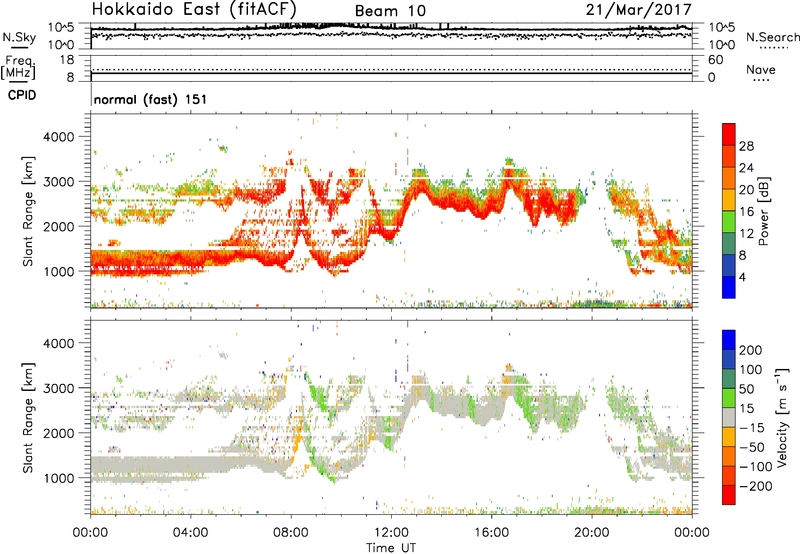Viewport: 800px width, 554px height.
Task: Pick the light green segment of velocity colorbar
Action: point(729,398)
